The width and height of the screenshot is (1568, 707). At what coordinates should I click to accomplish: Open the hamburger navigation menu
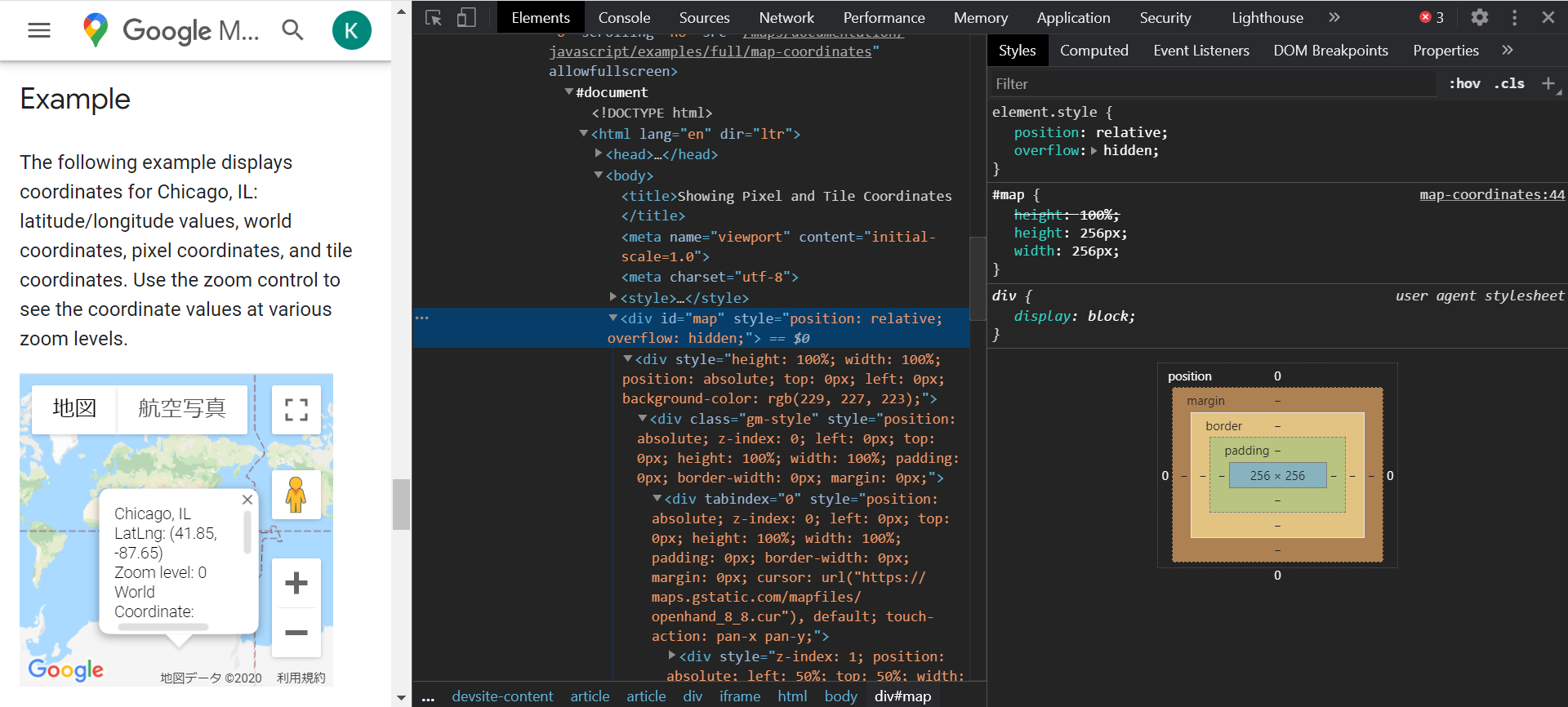39,30
